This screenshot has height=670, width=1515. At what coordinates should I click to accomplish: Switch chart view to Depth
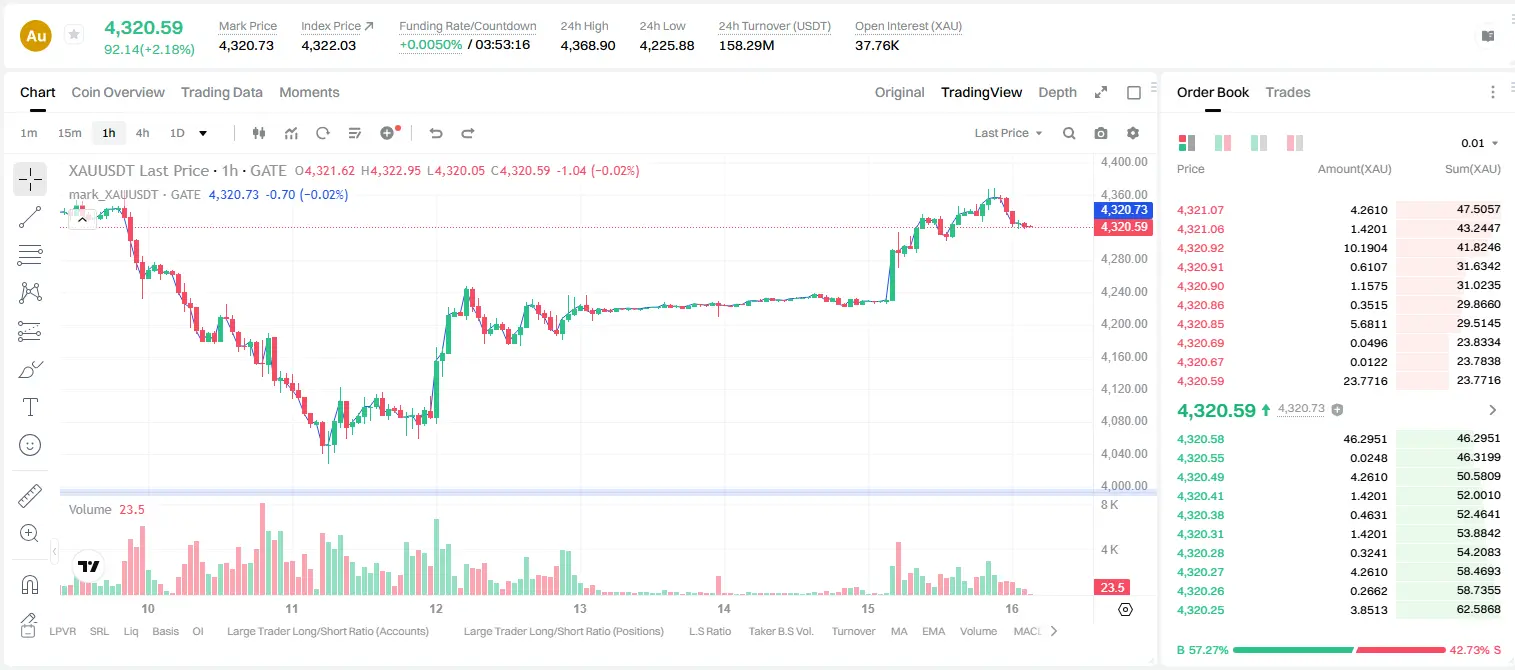(1057, 92)
